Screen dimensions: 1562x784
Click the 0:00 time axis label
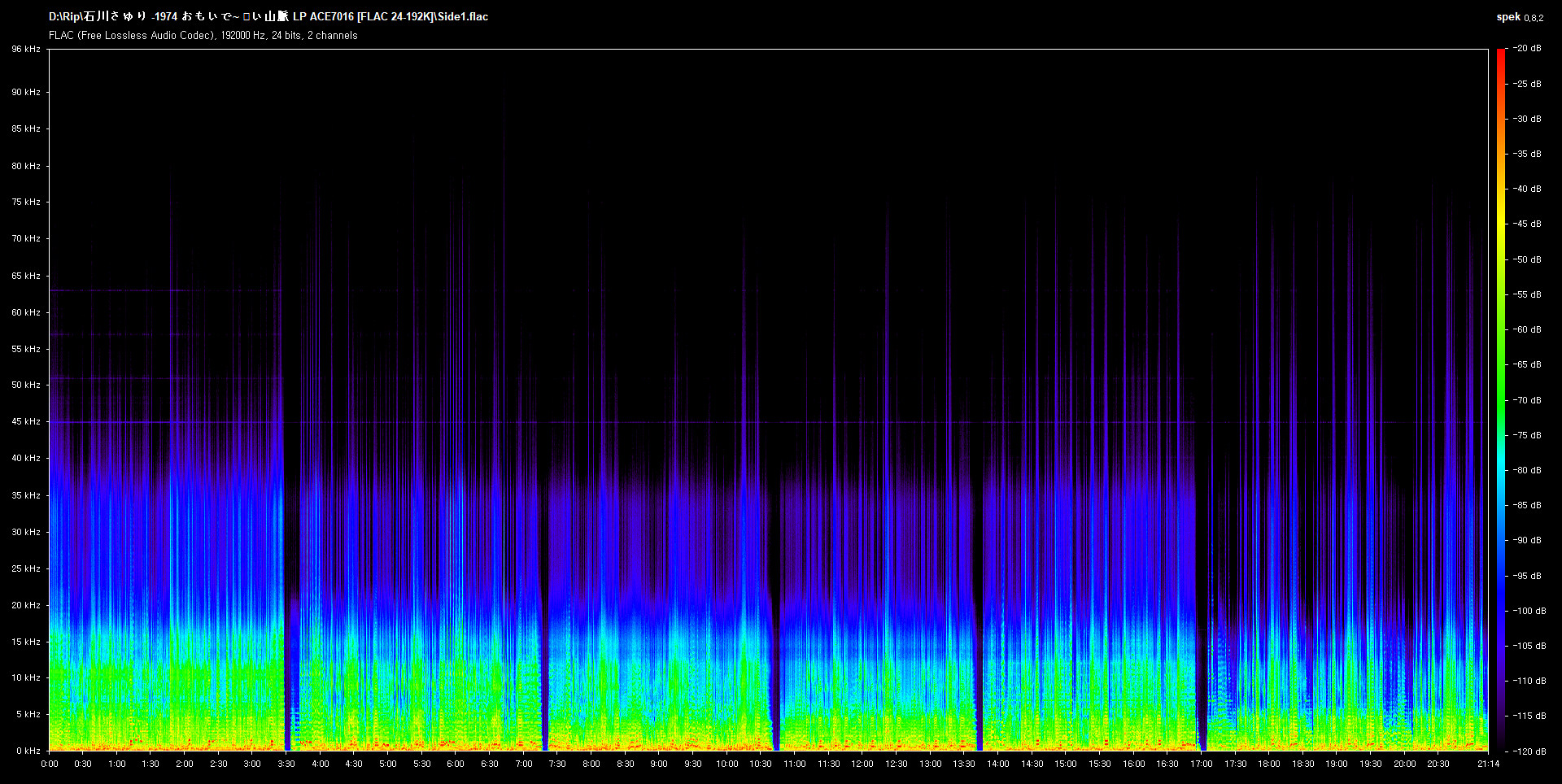[50, 764]
